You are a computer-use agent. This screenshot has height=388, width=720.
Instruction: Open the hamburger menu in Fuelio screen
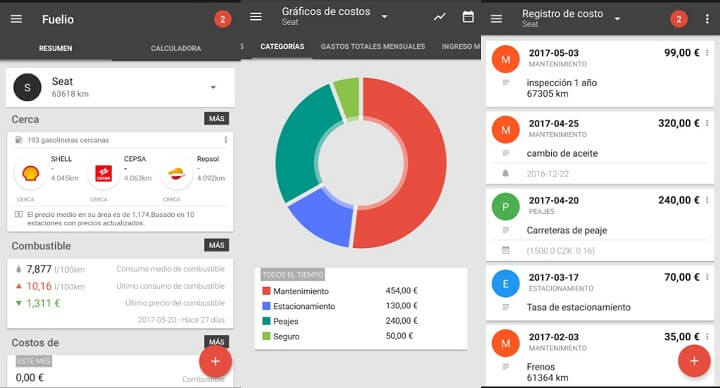16,19
